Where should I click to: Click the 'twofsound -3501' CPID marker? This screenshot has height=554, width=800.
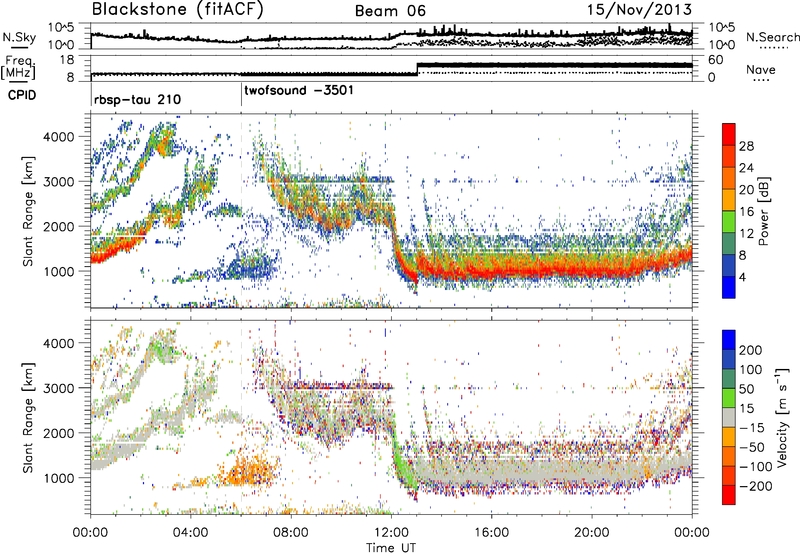click(299, 91)
